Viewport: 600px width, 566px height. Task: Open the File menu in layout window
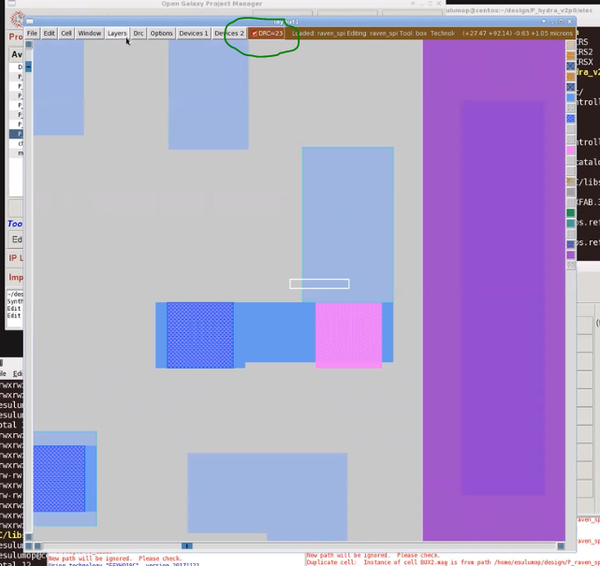[x=32, y=33]
